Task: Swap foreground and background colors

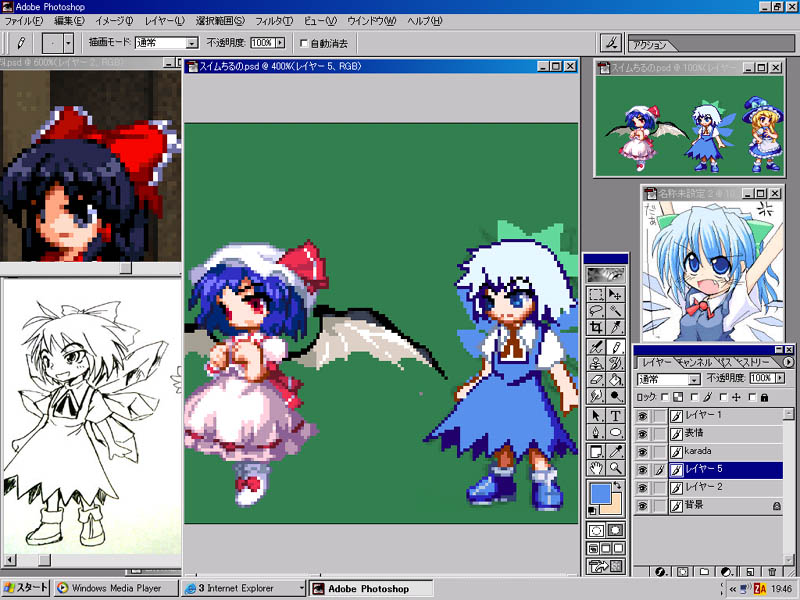Action: tap(617, 485)
